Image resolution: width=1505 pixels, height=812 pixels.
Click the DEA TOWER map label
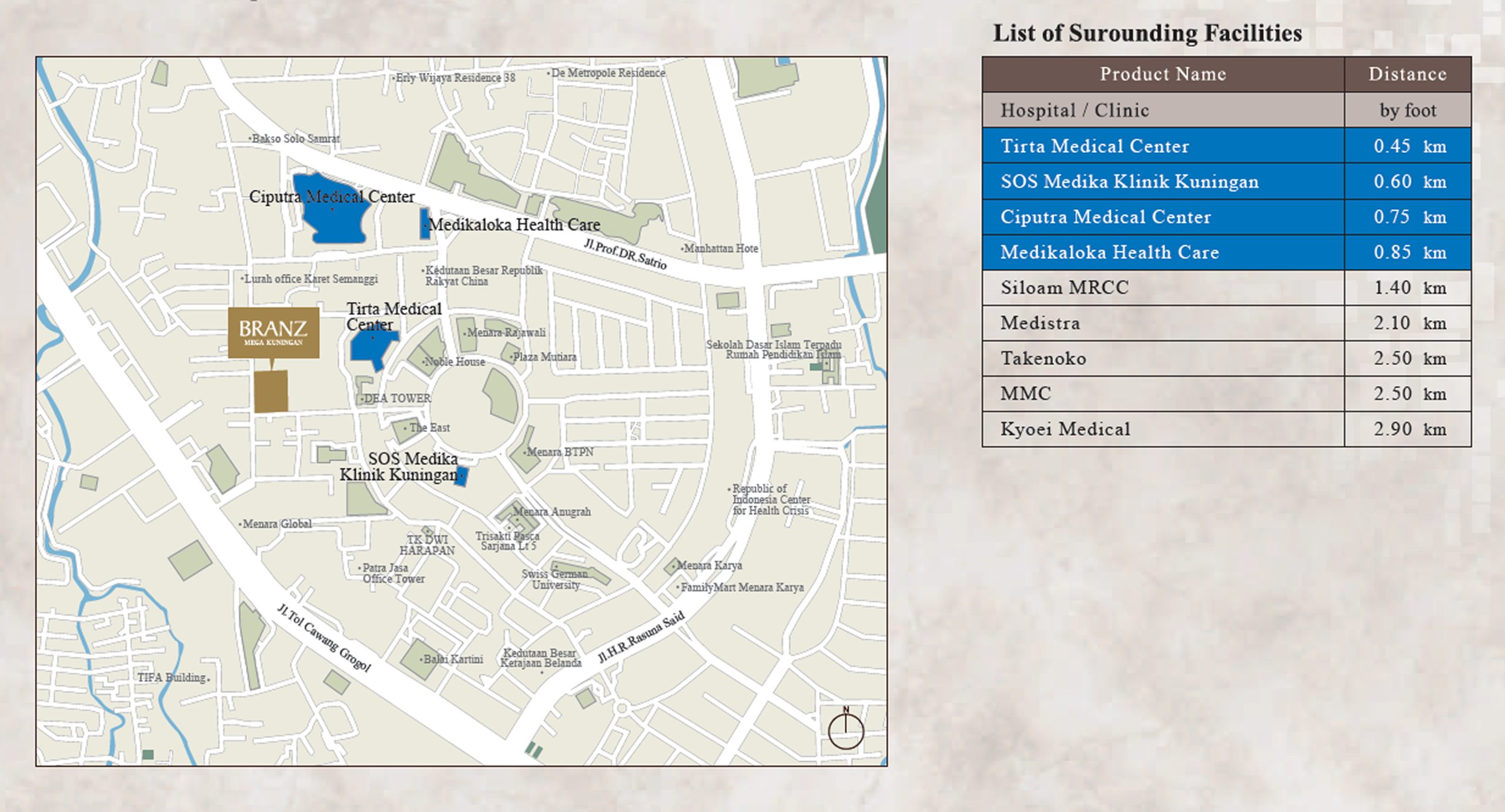pyautogui.click(x=397, y=398)
